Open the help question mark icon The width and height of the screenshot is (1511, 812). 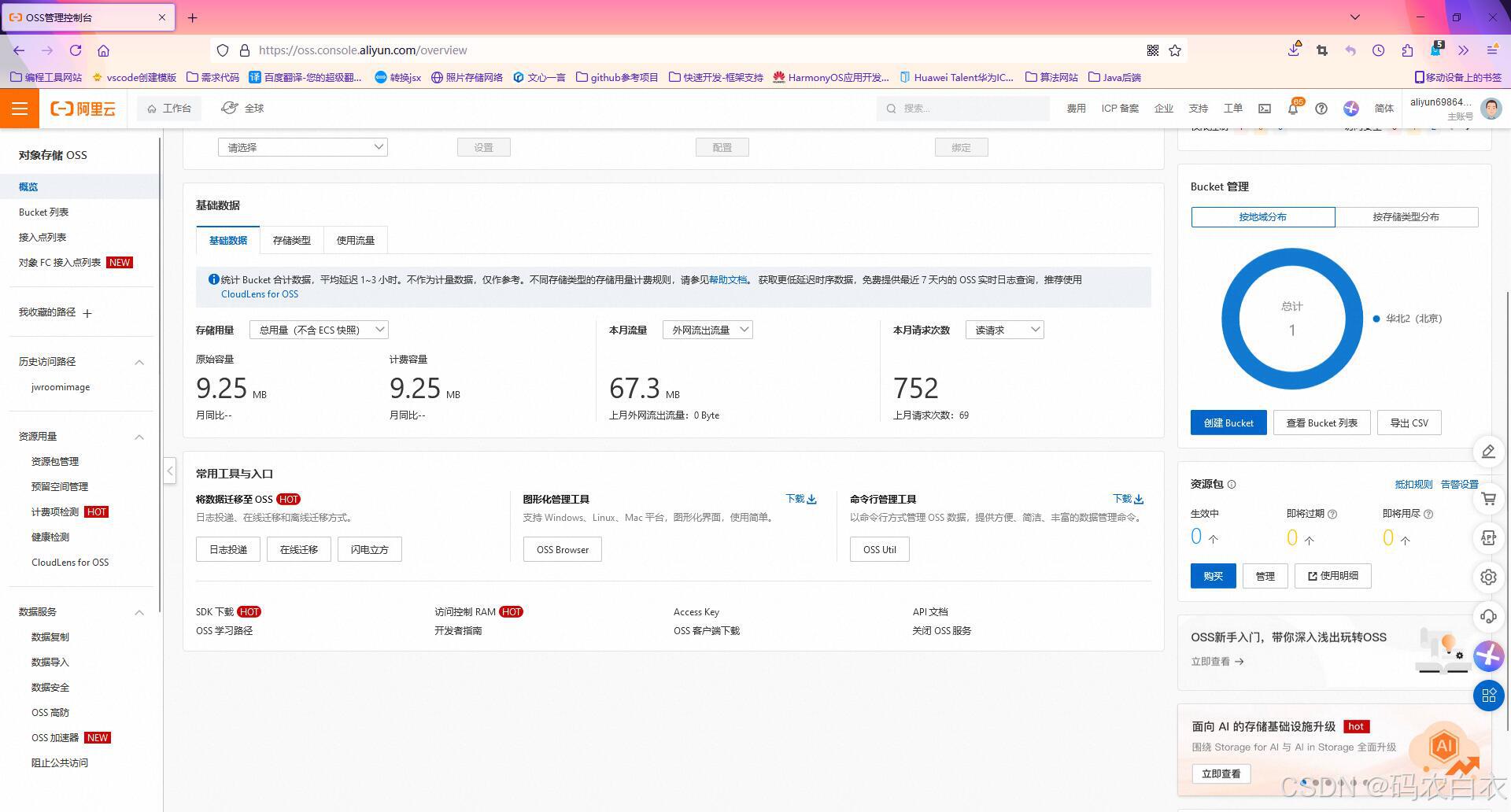[x=1321, y=109]
